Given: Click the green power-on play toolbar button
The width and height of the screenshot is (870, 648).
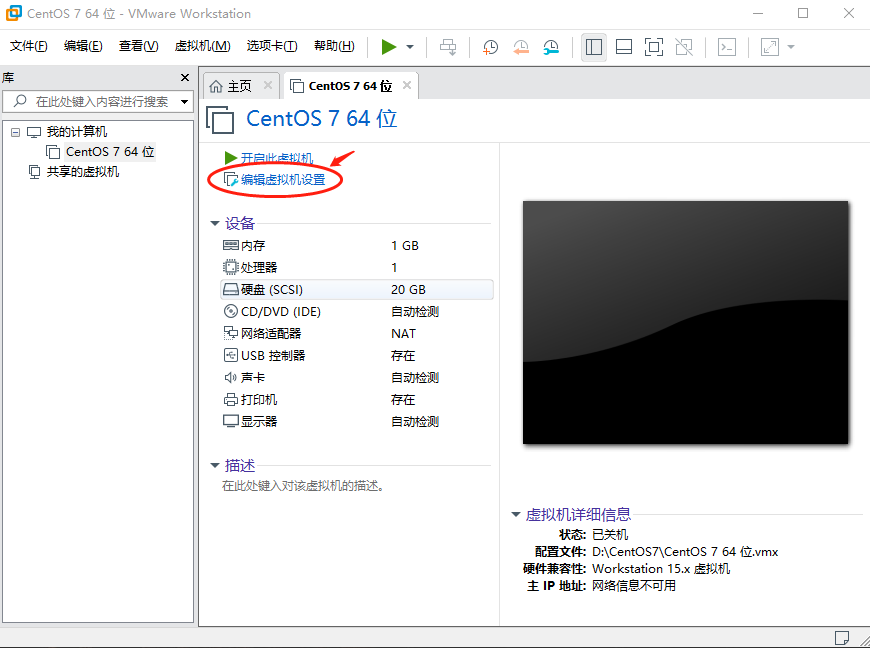Looking at the screenshot, I should coord(389,47).
